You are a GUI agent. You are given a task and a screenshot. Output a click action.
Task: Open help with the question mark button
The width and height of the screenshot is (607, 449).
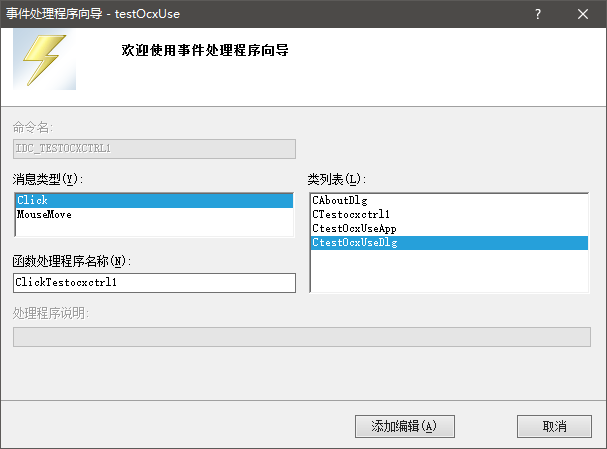pyautogui.click(x=538, y=14)
